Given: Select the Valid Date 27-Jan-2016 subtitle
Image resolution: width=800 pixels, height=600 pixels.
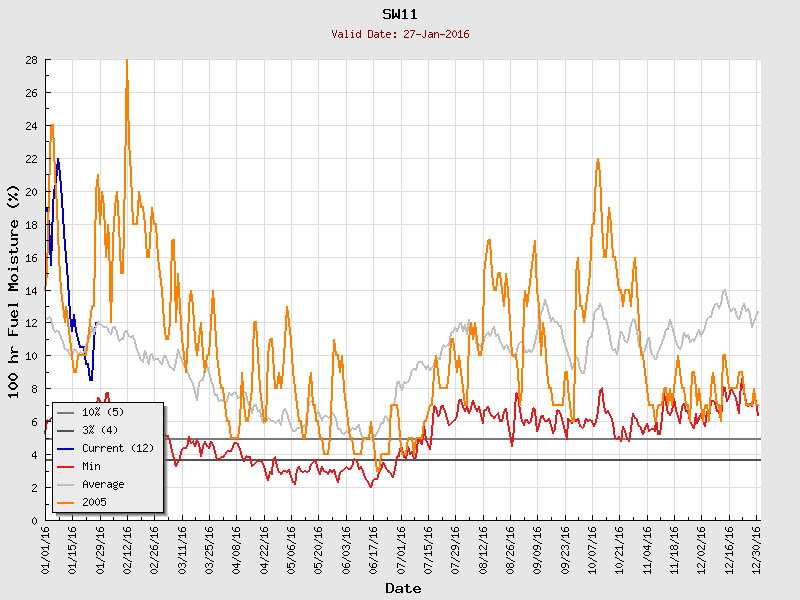Looking at the screenshot, I should click(x=400, y=34).
